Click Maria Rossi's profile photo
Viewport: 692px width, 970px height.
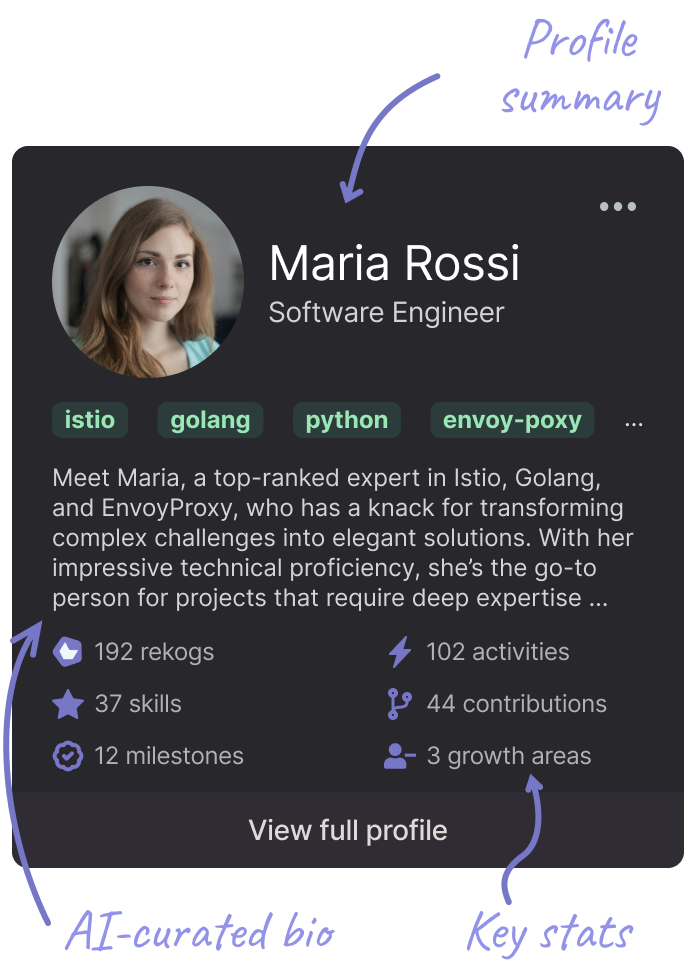147,282
